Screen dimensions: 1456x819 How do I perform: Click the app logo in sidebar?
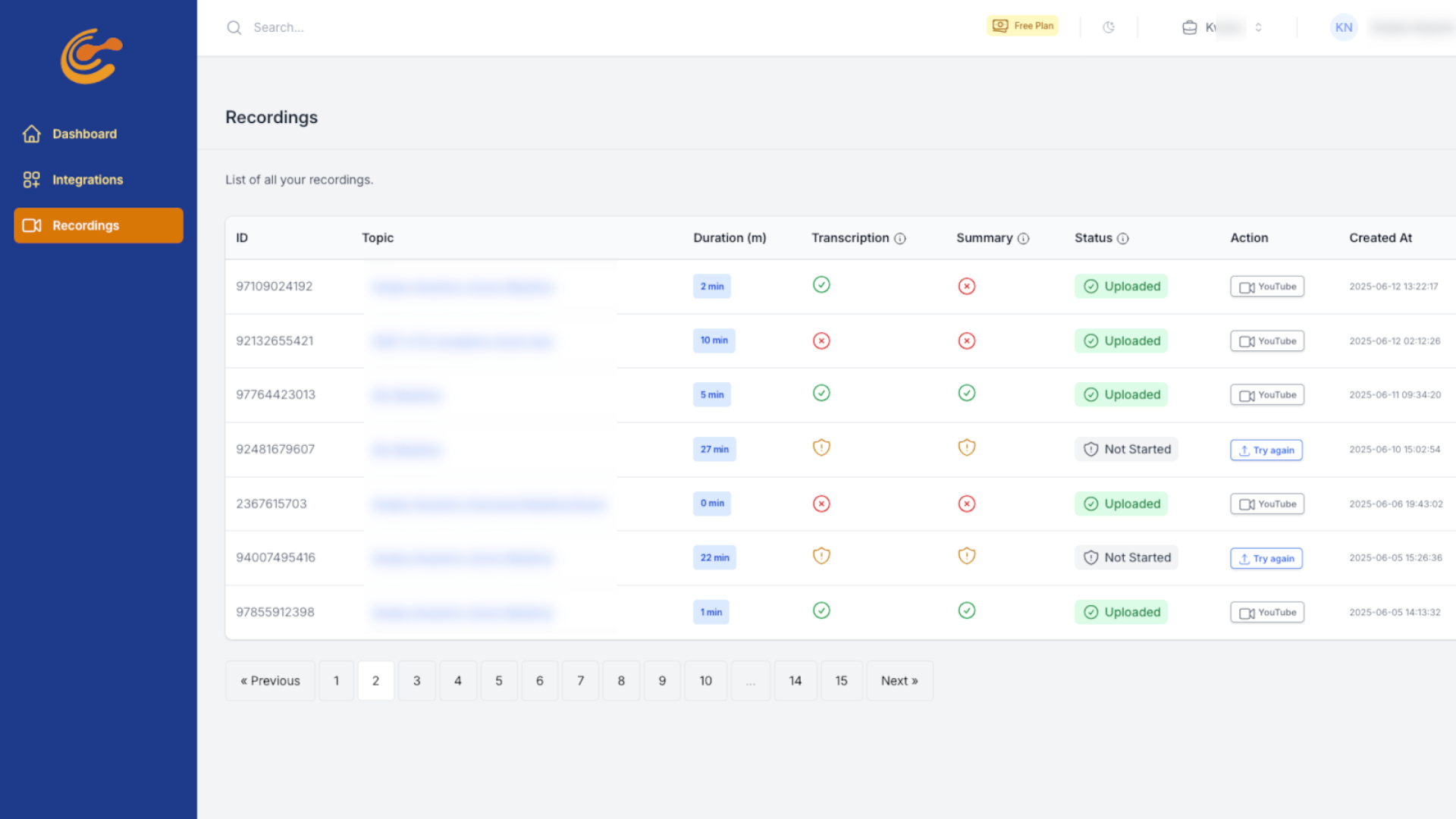point(91,56)
